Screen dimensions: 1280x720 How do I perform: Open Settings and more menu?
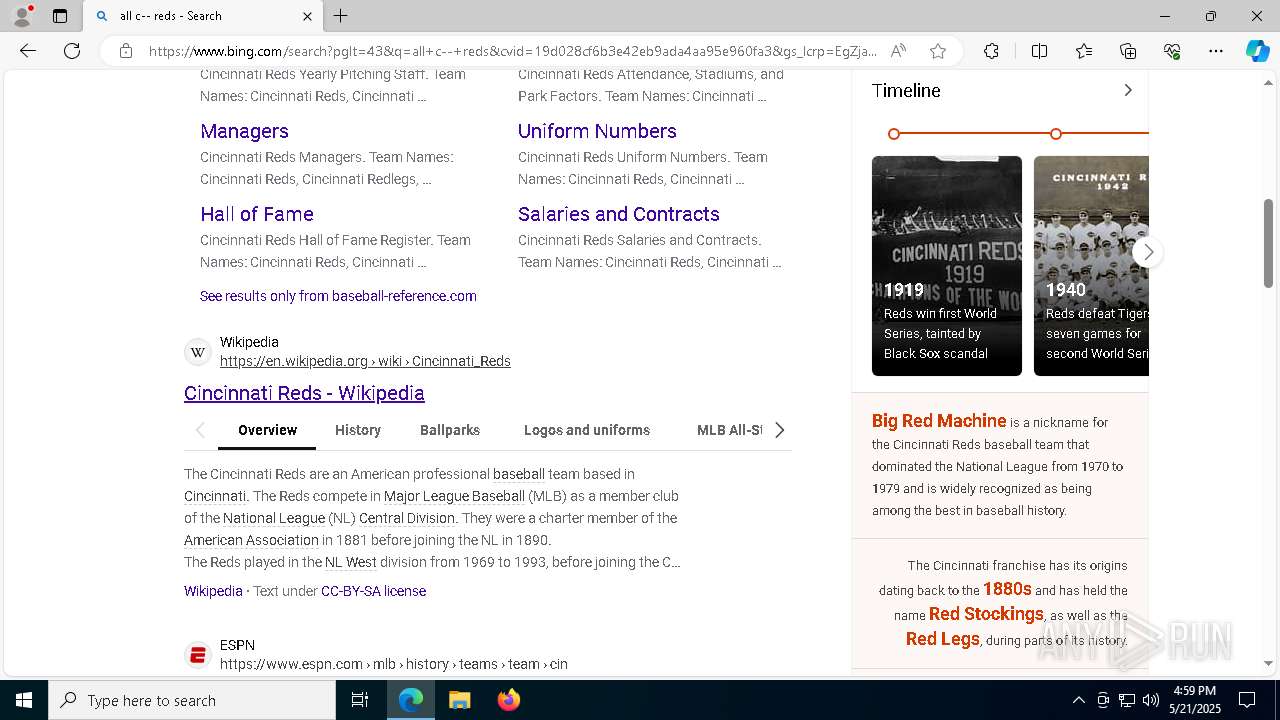pyautogui.click(x=1216, y=51)
